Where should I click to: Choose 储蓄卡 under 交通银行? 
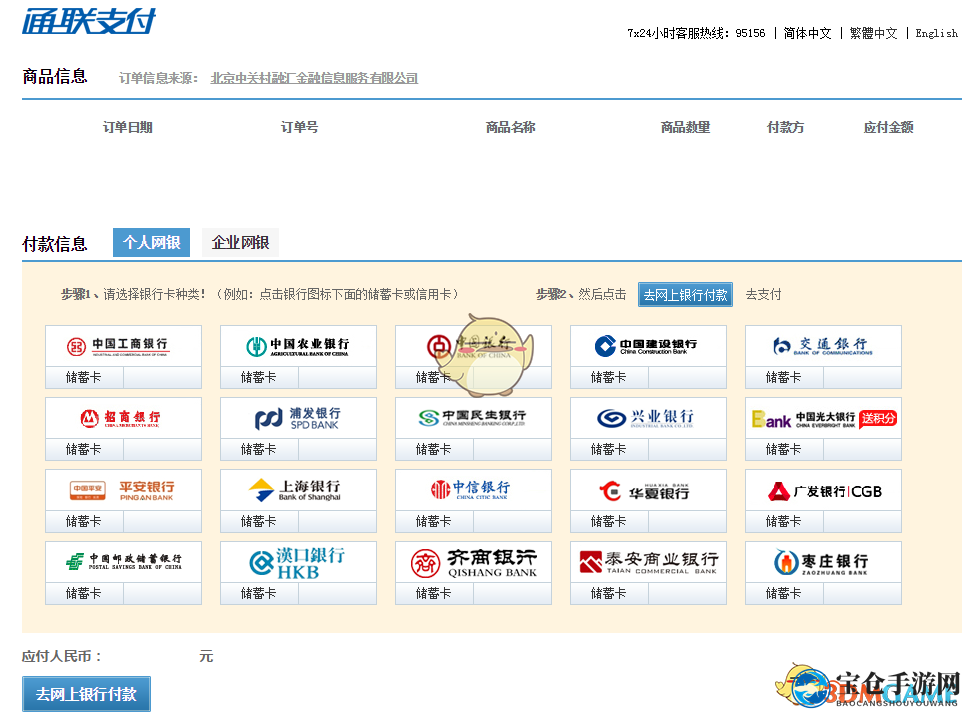point(784,377)
